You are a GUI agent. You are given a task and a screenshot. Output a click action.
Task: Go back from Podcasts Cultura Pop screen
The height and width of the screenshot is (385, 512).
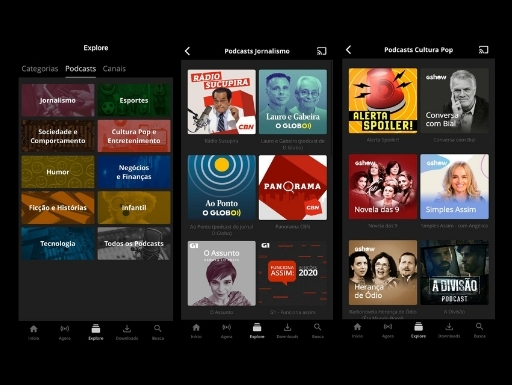pyautogui.click(x=348, y=50)
